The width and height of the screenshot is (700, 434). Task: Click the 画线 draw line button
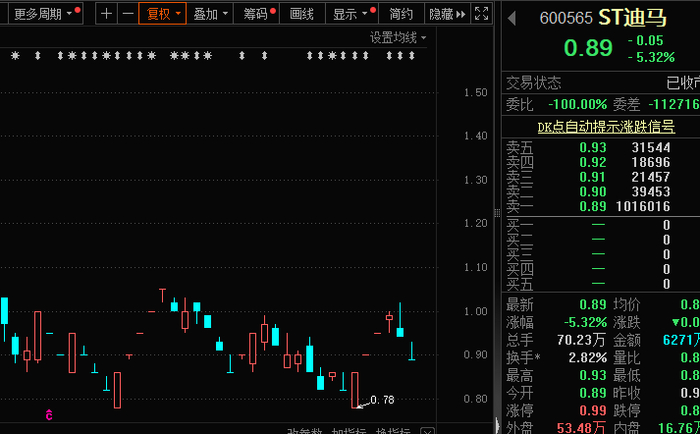pos(302,14)
